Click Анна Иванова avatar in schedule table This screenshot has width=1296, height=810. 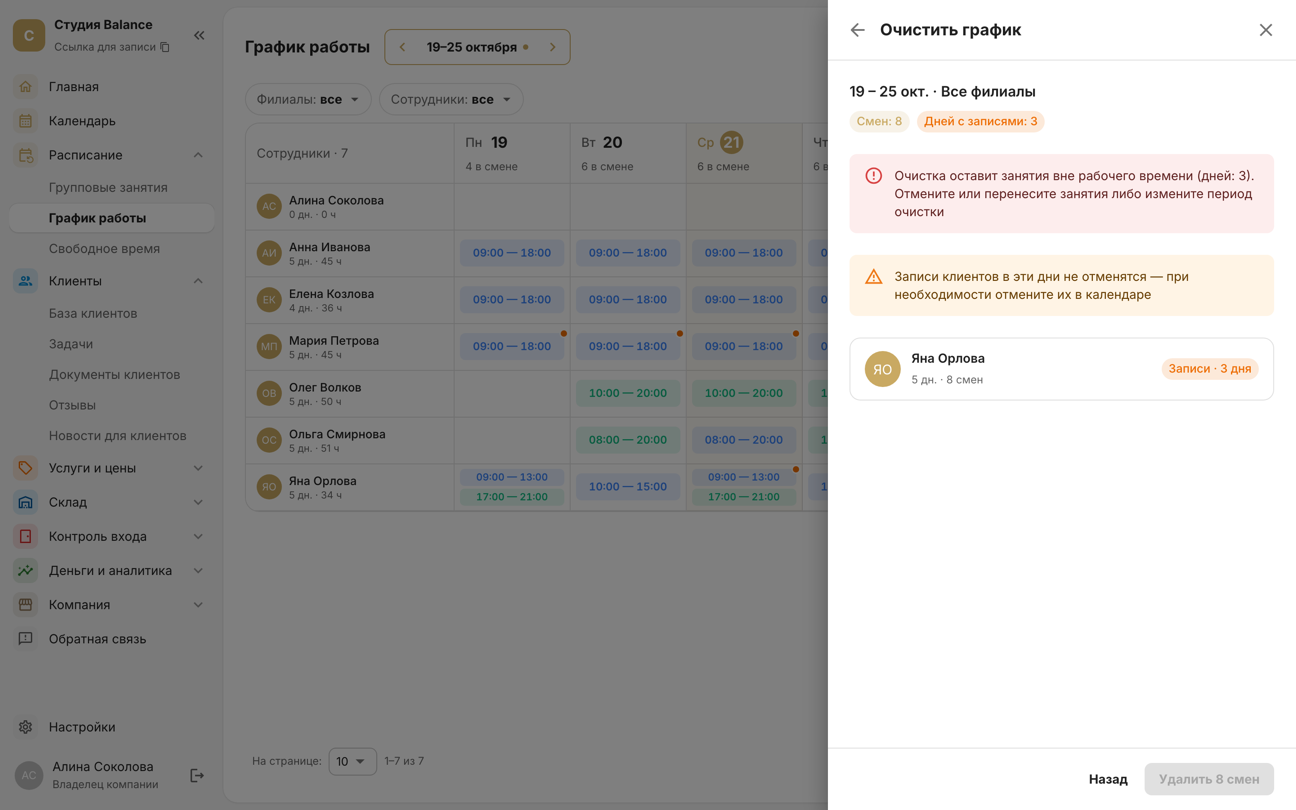269,253
